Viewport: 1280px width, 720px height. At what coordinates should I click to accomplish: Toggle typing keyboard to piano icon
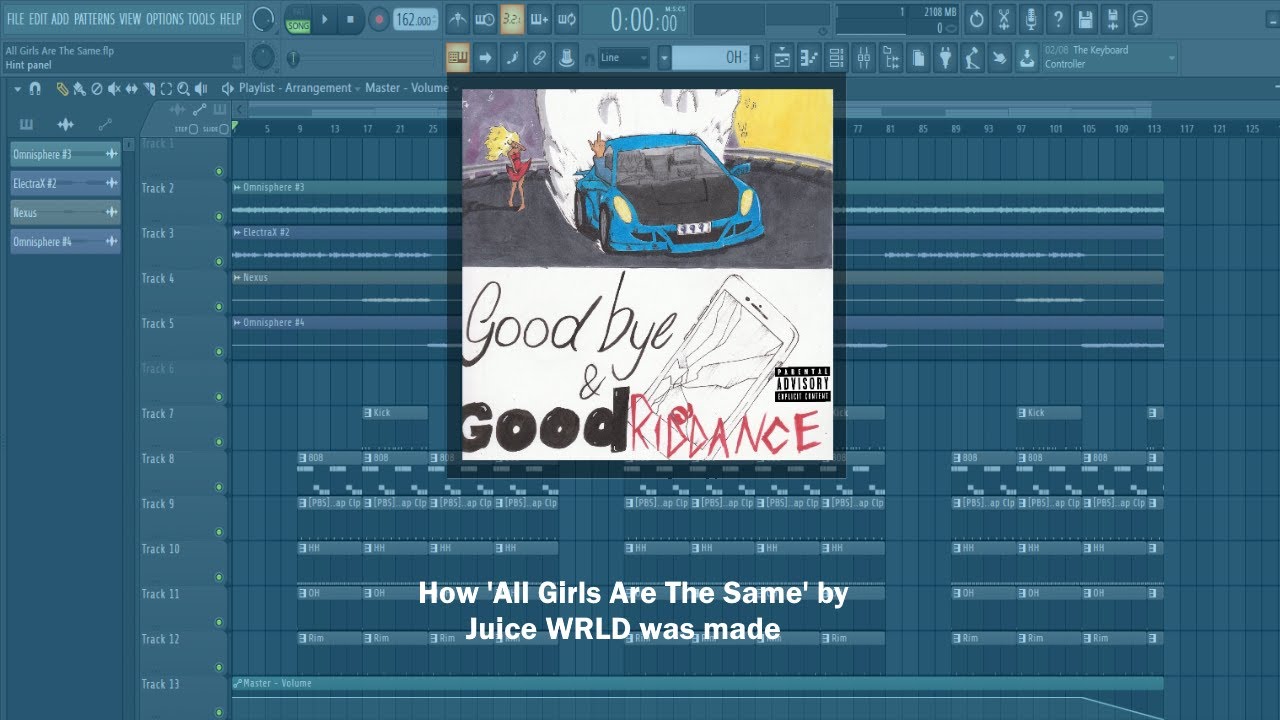458,58
